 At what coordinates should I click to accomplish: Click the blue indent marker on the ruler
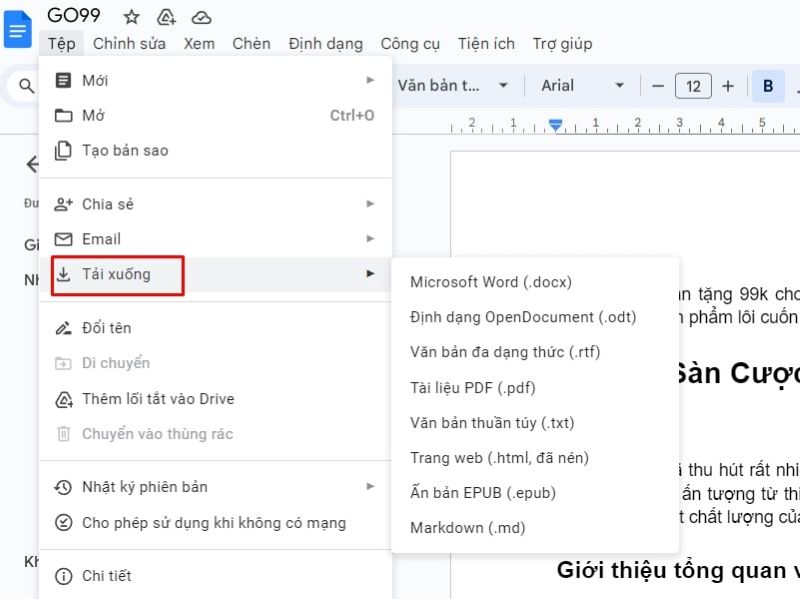pos(558,127)
